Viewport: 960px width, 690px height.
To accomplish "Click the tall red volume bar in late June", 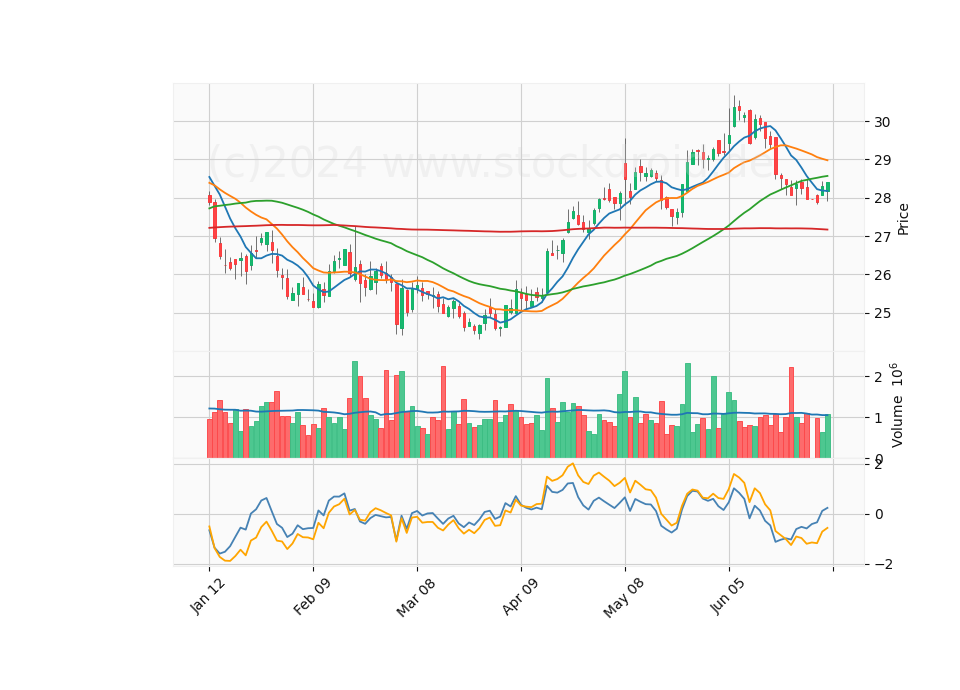I will pos(792,413).
